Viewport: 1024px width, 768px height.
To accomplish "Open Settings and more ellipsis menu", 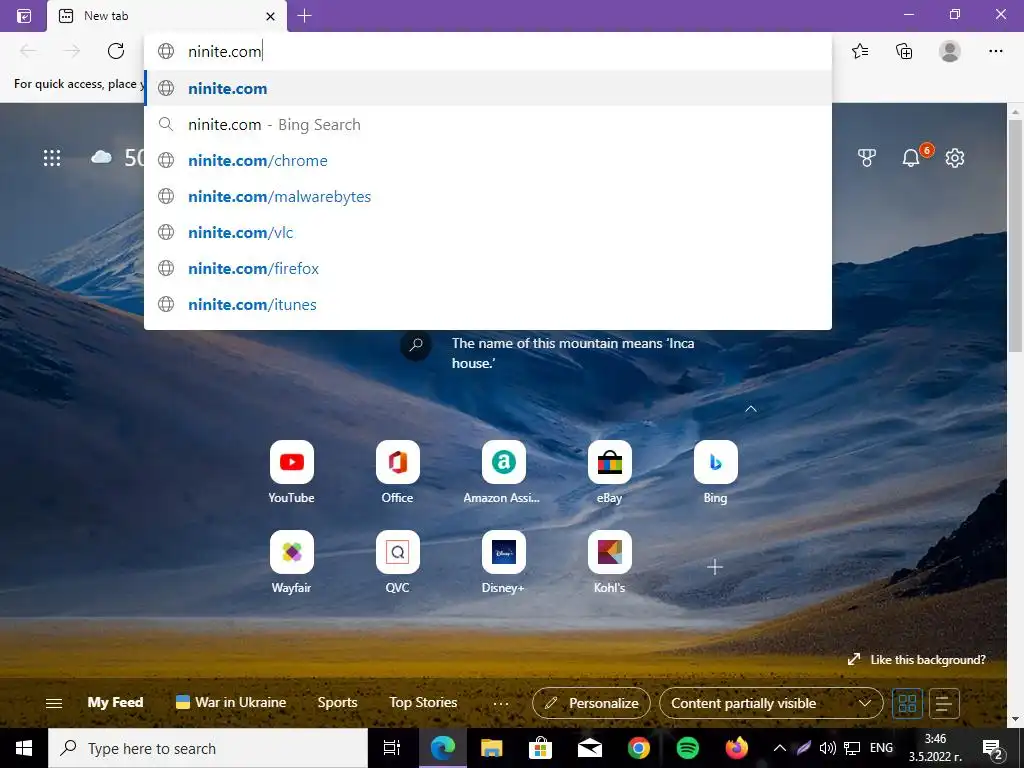I will click(x=995, y=51).
